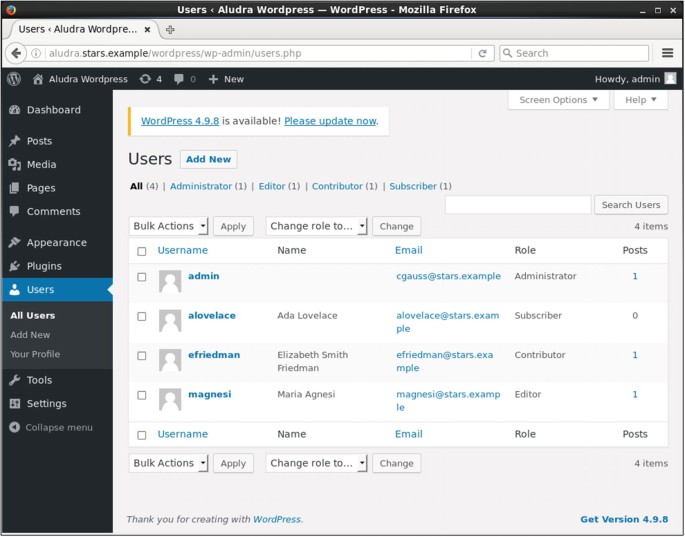The height and width of the screenshot is (537, 685).
Task: Click the Add New user button
Action: (x=208, y=159)
